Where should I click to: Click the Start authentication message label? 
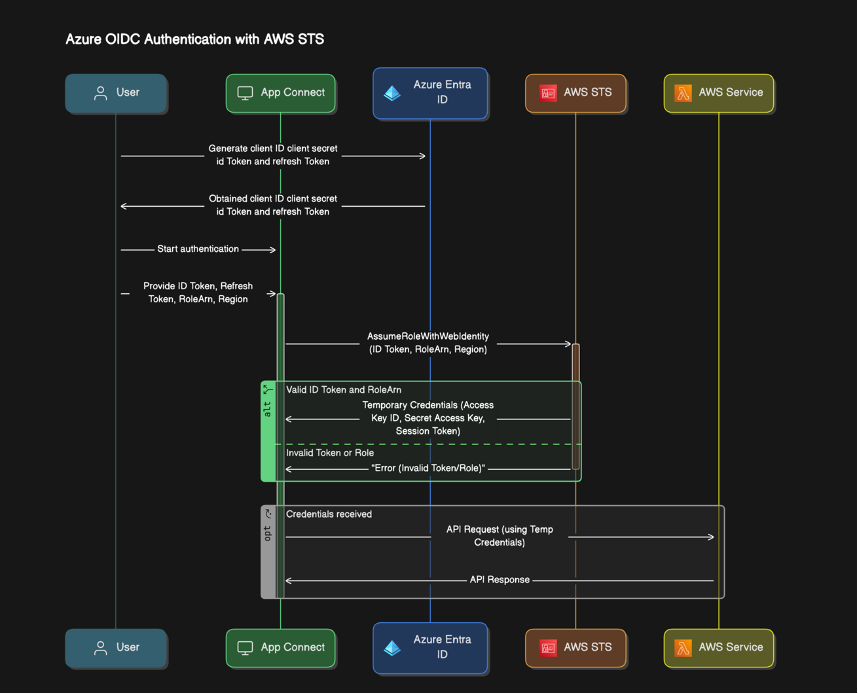pos(198,249)
